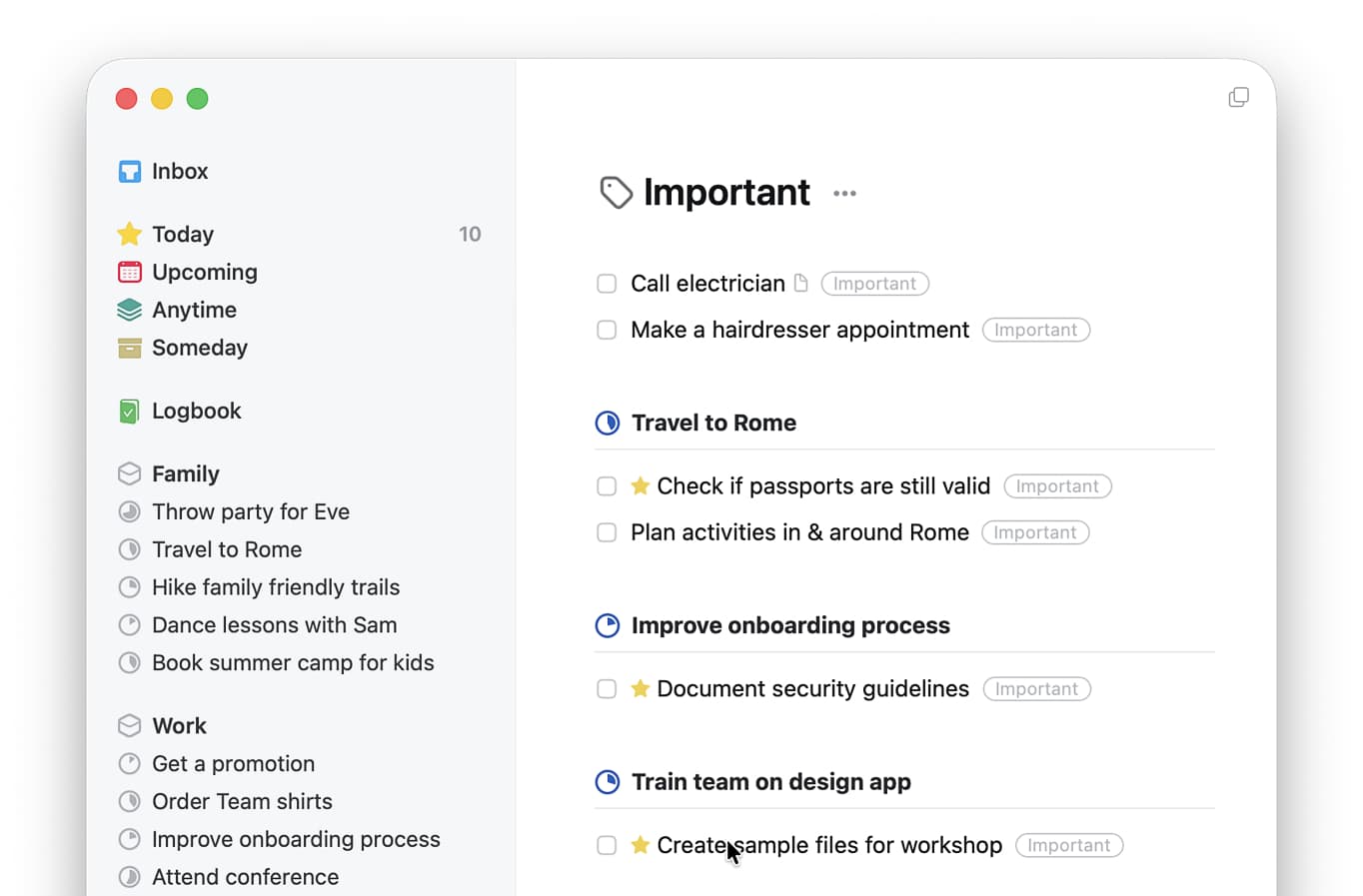This screenshot has height=896, width=1363.
Task: Mark Document security guidelines as done
Action: pyautogui.click(x=607, y=688)
